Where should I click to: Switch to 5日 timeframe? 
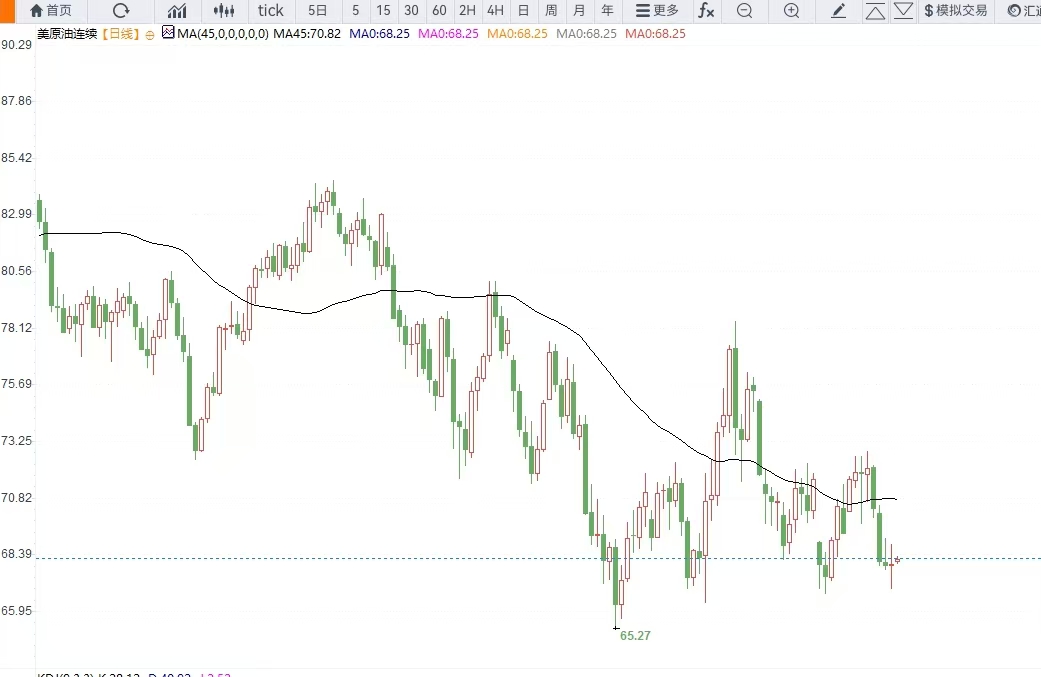pos(317,11)
